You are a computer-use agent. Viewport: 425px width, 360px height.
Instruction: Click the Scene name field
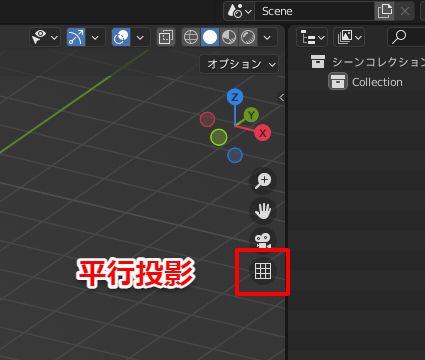click(x=315, y=11)
